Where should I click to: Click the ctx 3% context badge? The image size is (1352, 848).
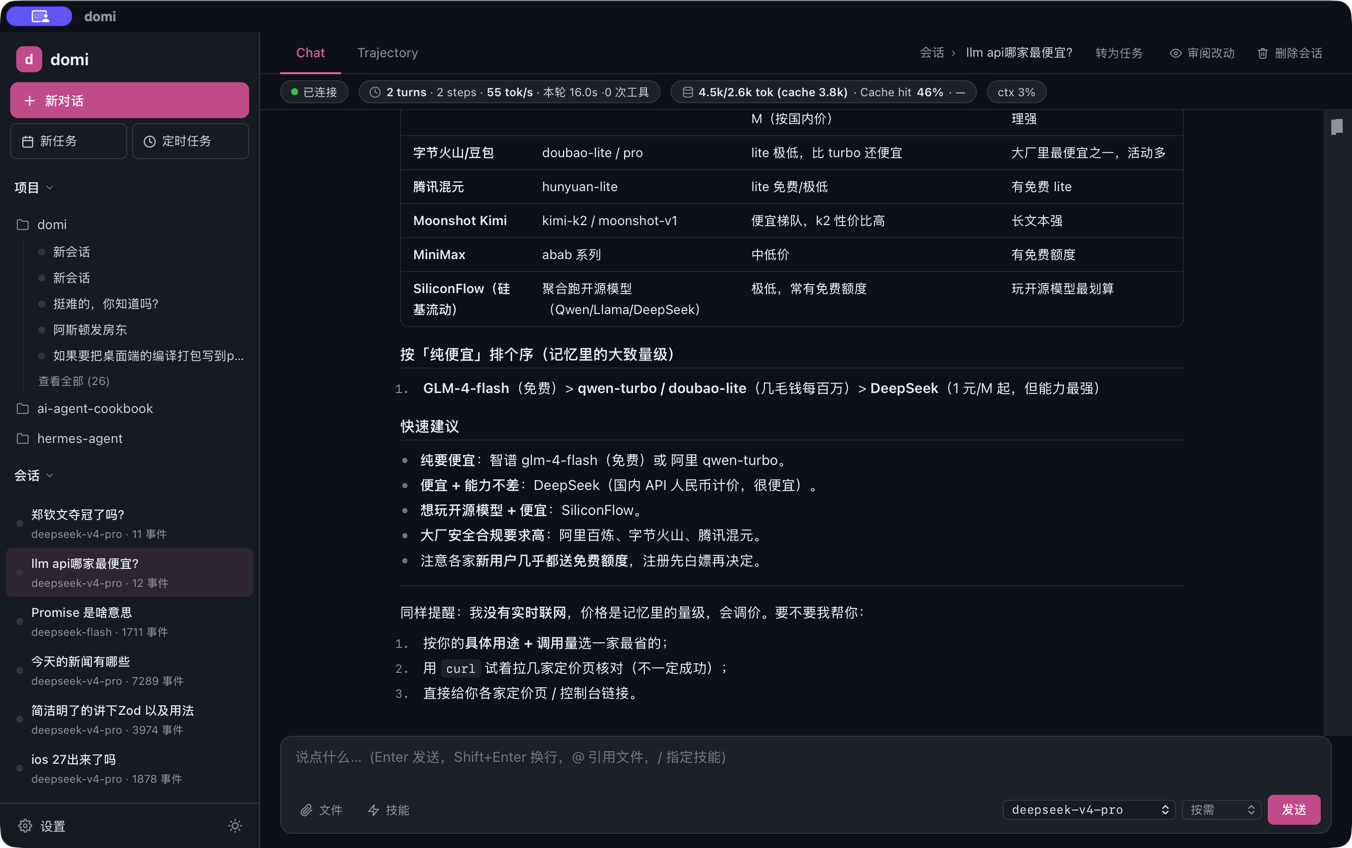pyautogui.click(x=1016, y=92)
